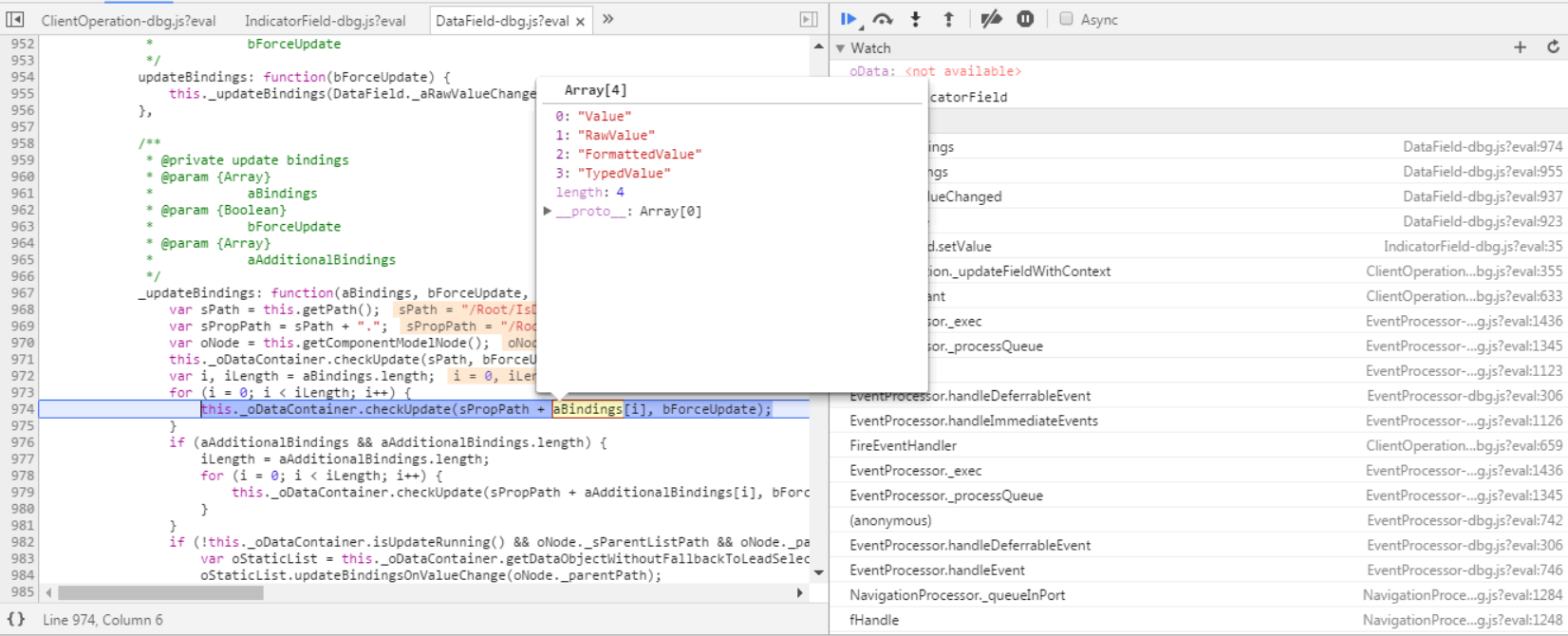Click the length: 4 property
The image size is (1568, 636).
pyautogui.click(x=589, y=192)
